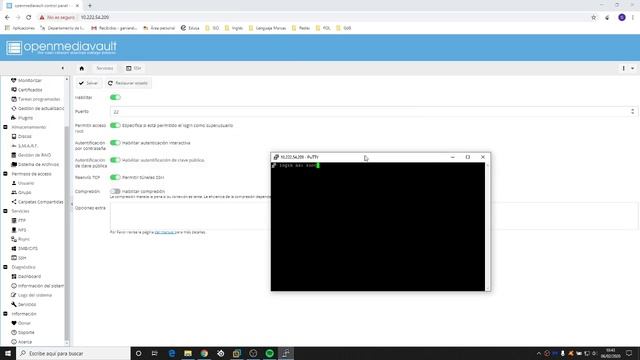Click inside the PuTTY terminal window

(x=378, y=227)
